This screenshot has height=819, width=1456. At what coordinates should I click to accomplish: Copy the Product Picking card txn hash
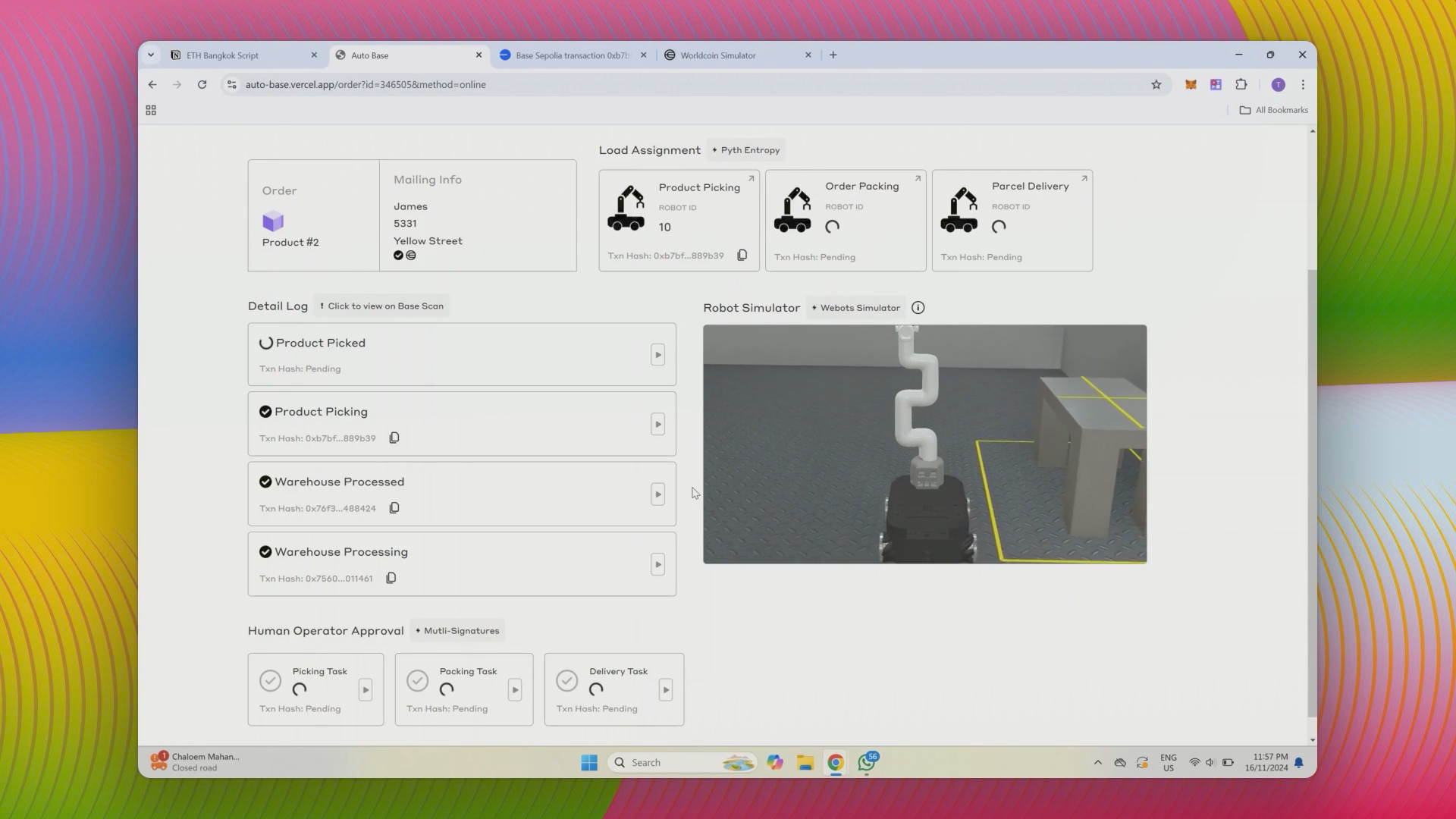tap(742, 256)
